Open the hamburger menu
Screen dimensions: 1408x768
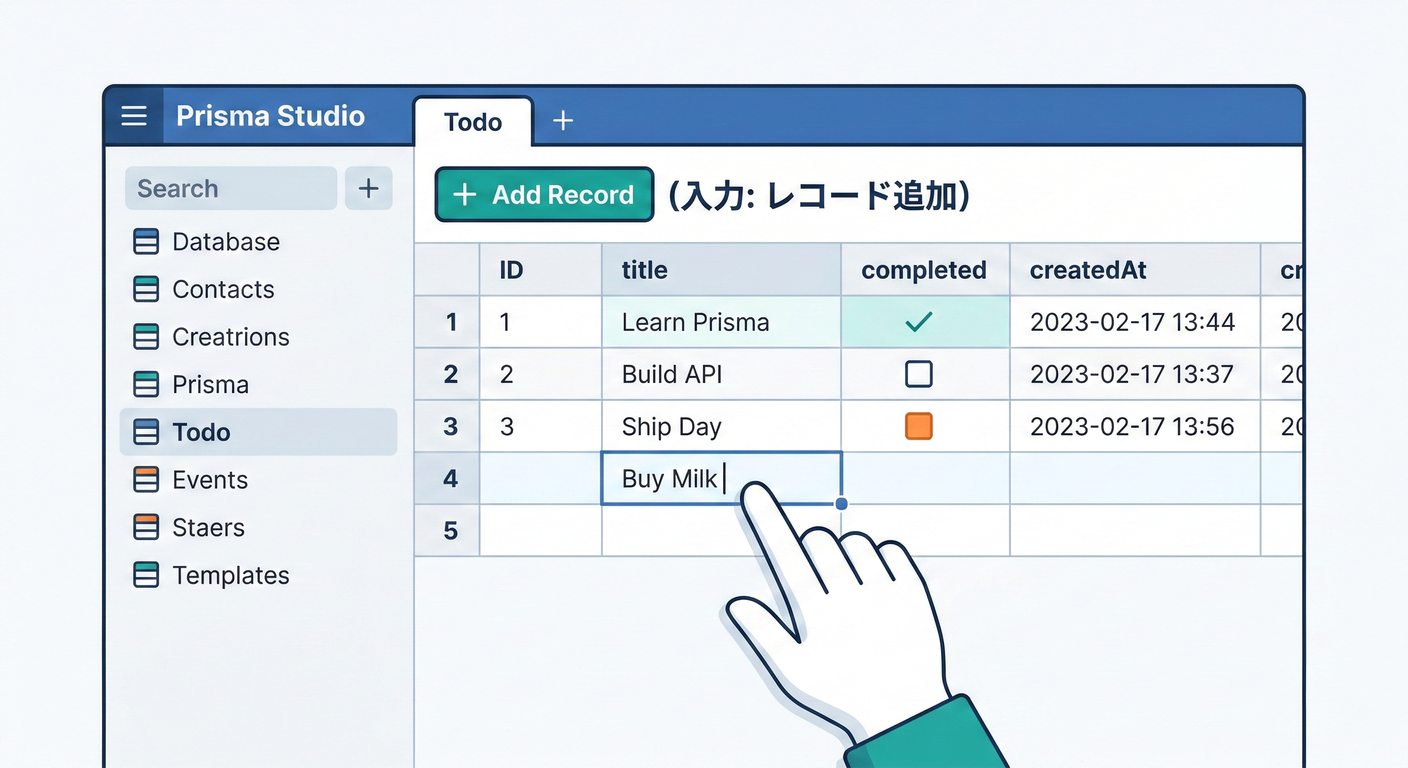click(133, 116)
